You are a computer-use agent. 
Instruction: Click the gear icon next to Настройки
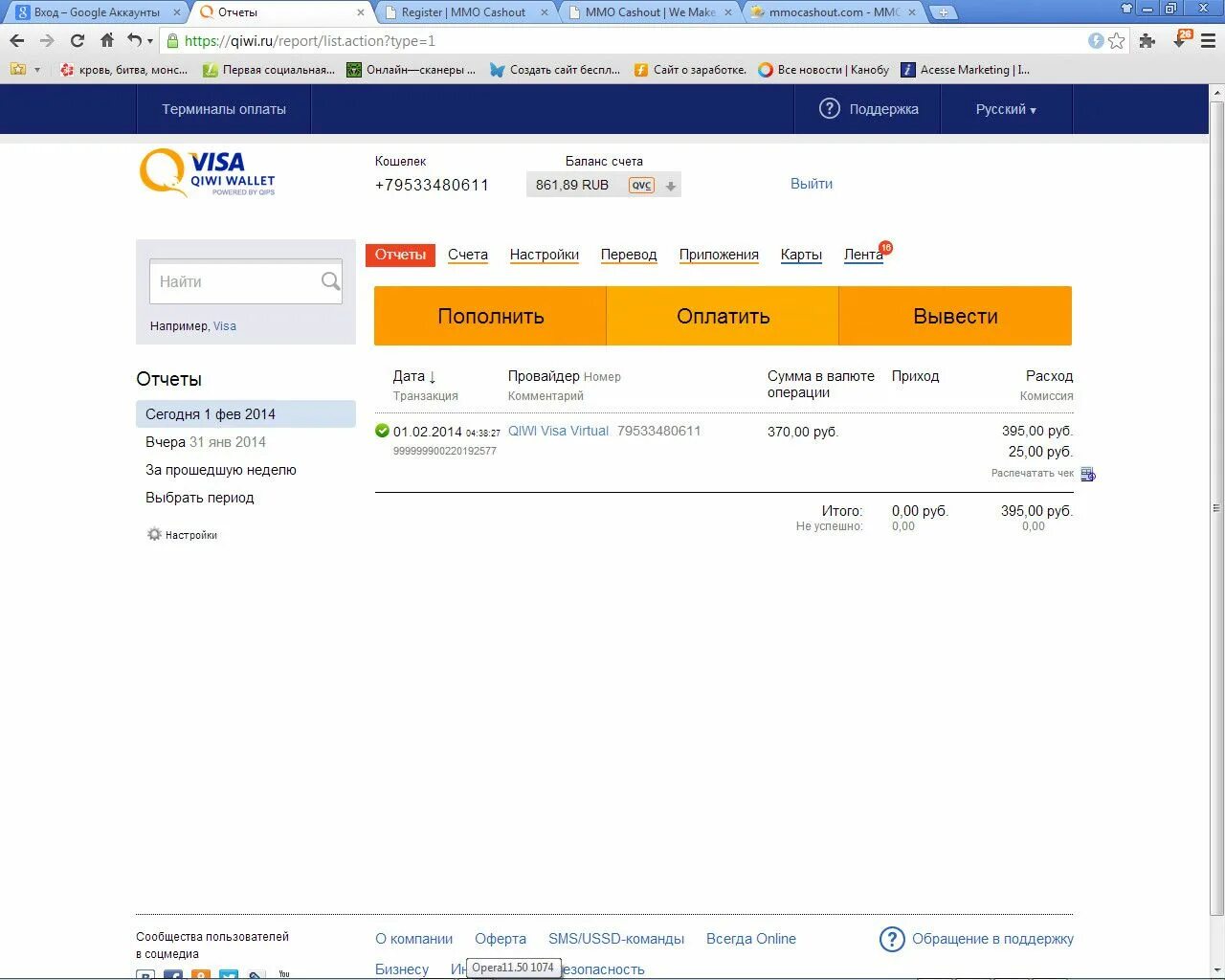tap(154, 534)
